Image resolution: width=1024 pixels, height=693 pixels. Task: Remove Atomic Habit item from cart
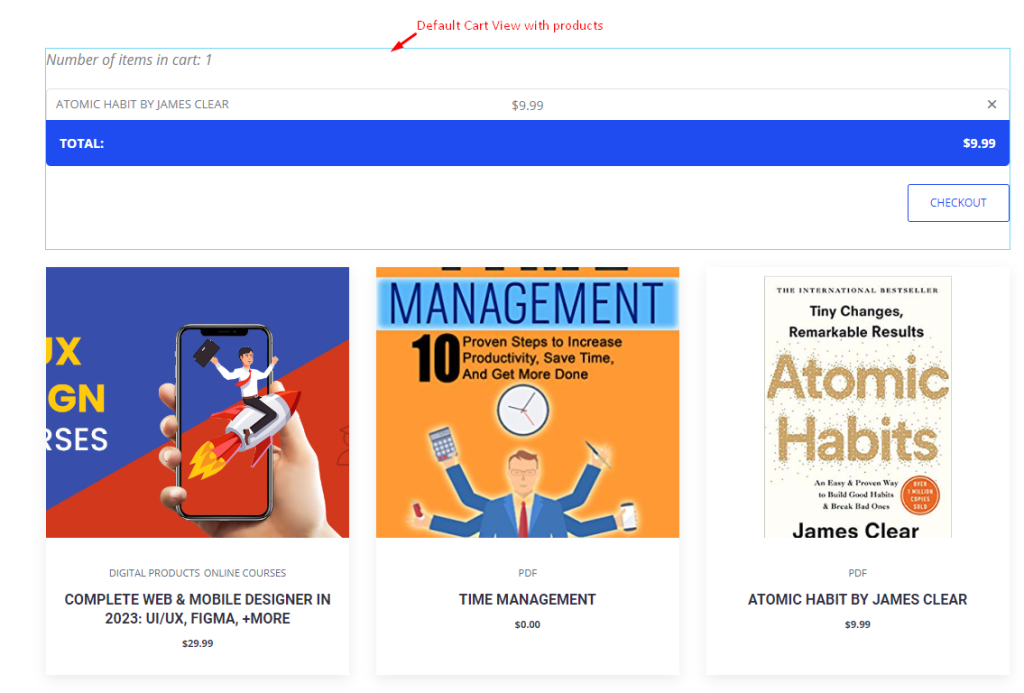991,105
